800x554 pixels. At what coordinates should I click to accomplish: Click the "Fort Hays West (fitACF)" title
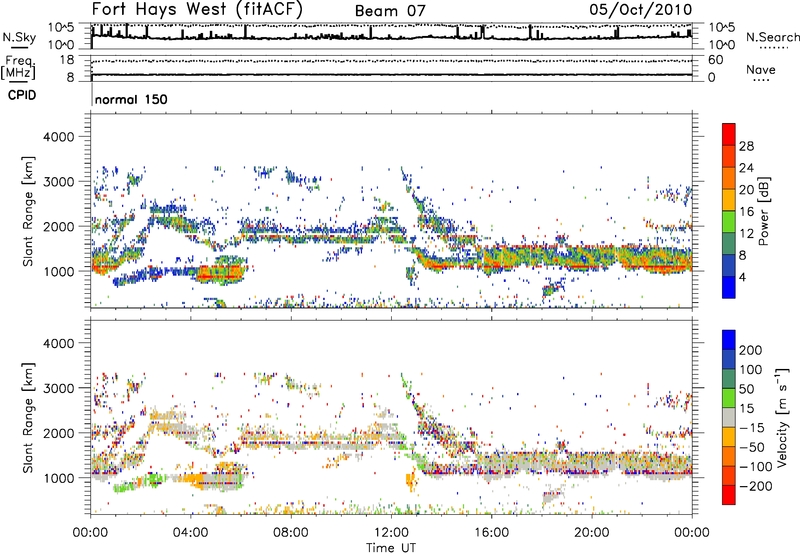[x=197, y=9]
